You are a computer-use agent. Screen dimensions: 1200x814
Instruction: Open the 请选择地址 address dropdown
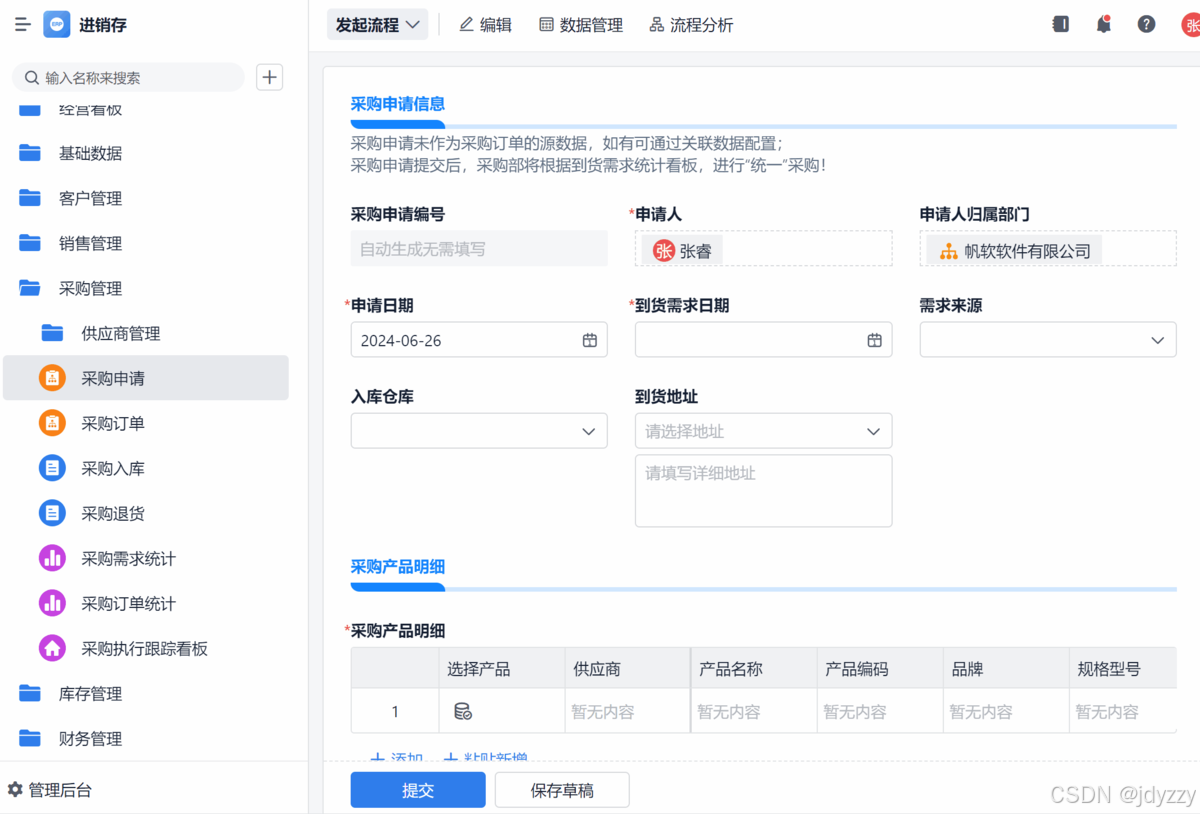point(763,431)
